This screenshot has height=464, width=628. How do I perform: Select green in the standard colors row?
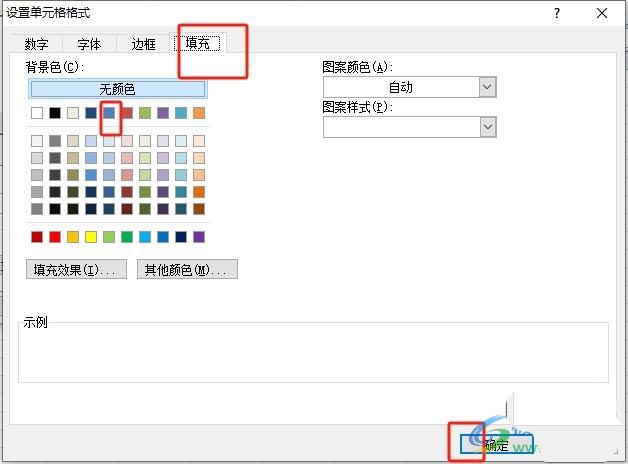127,237
